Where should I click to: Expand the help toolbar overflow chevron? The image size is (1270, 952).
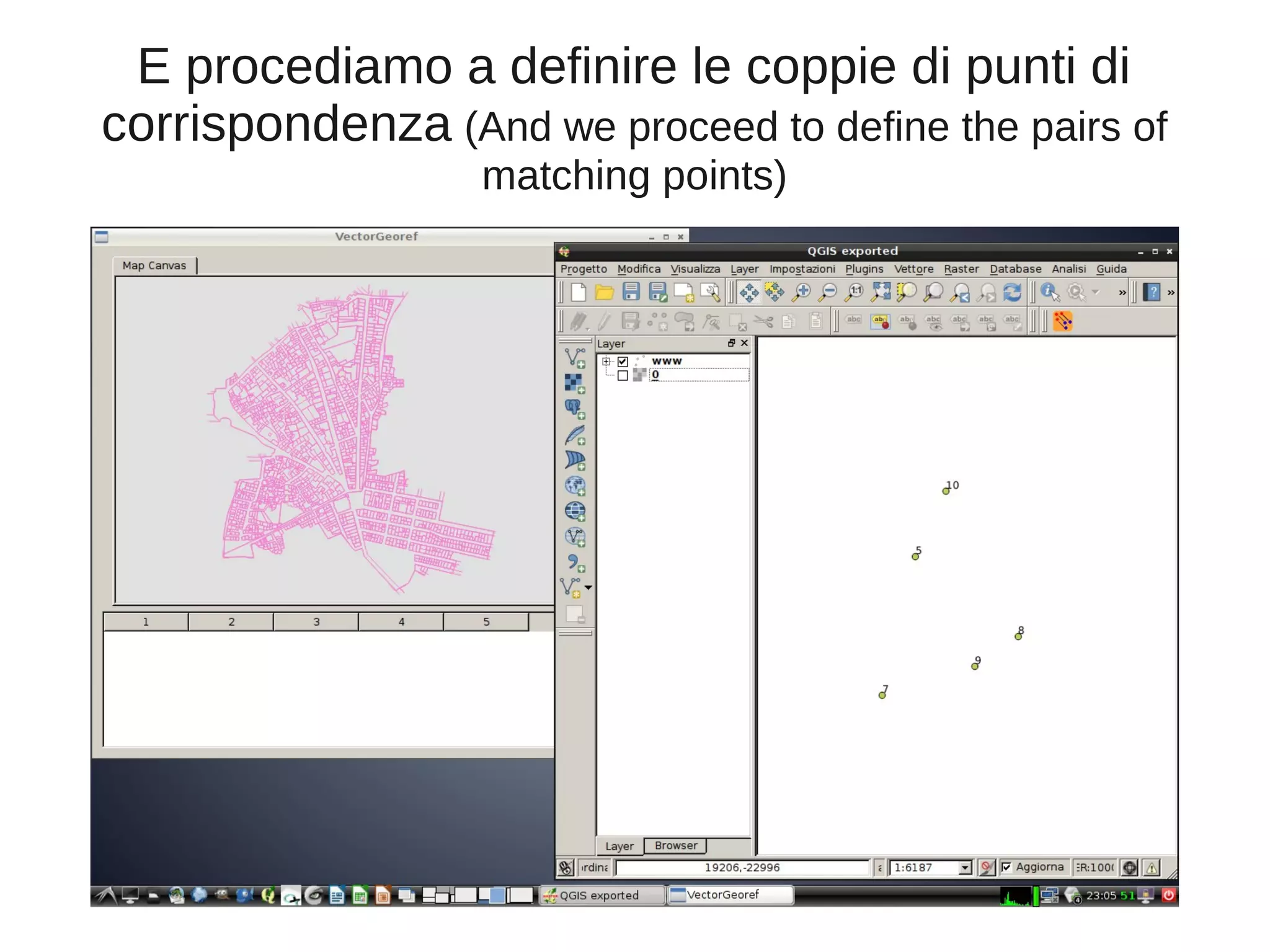pos(1170,292)
